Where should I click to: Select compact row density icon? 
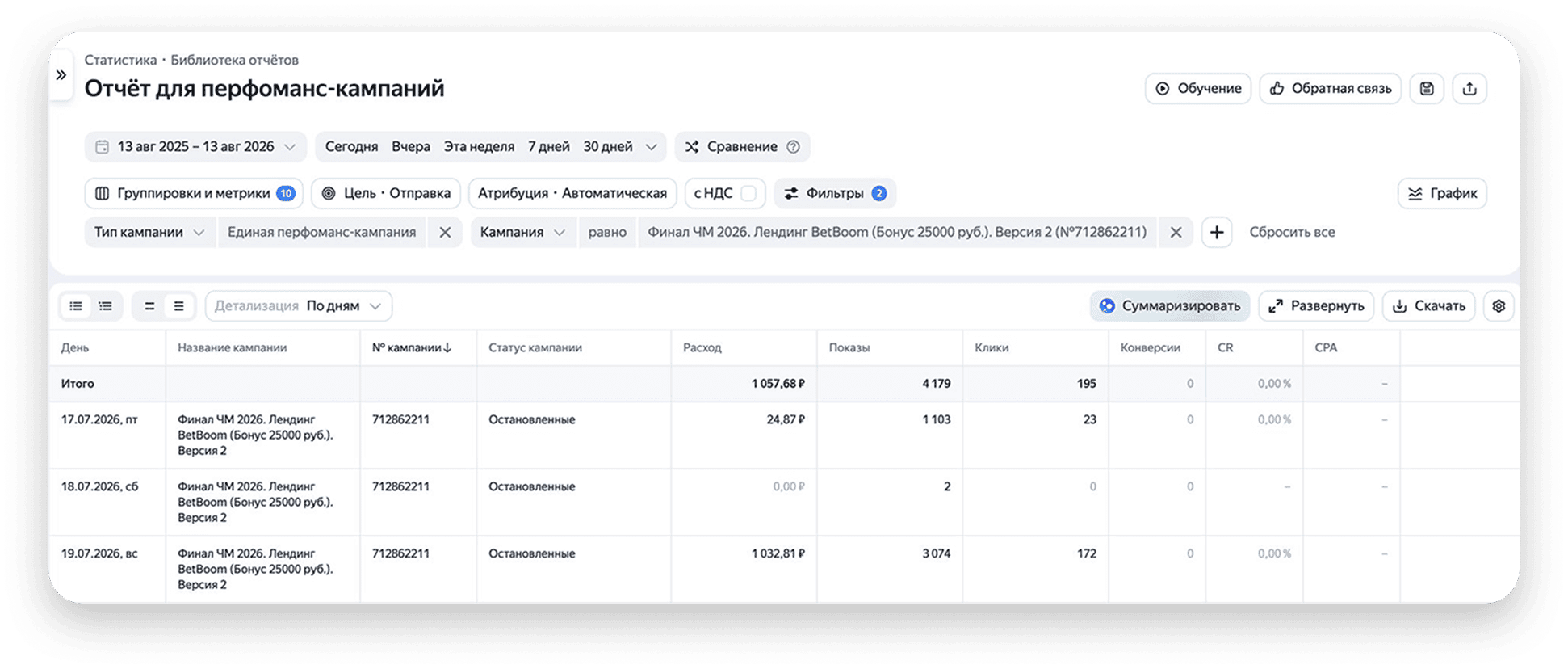pyautogui.click(x=149, y=306)
